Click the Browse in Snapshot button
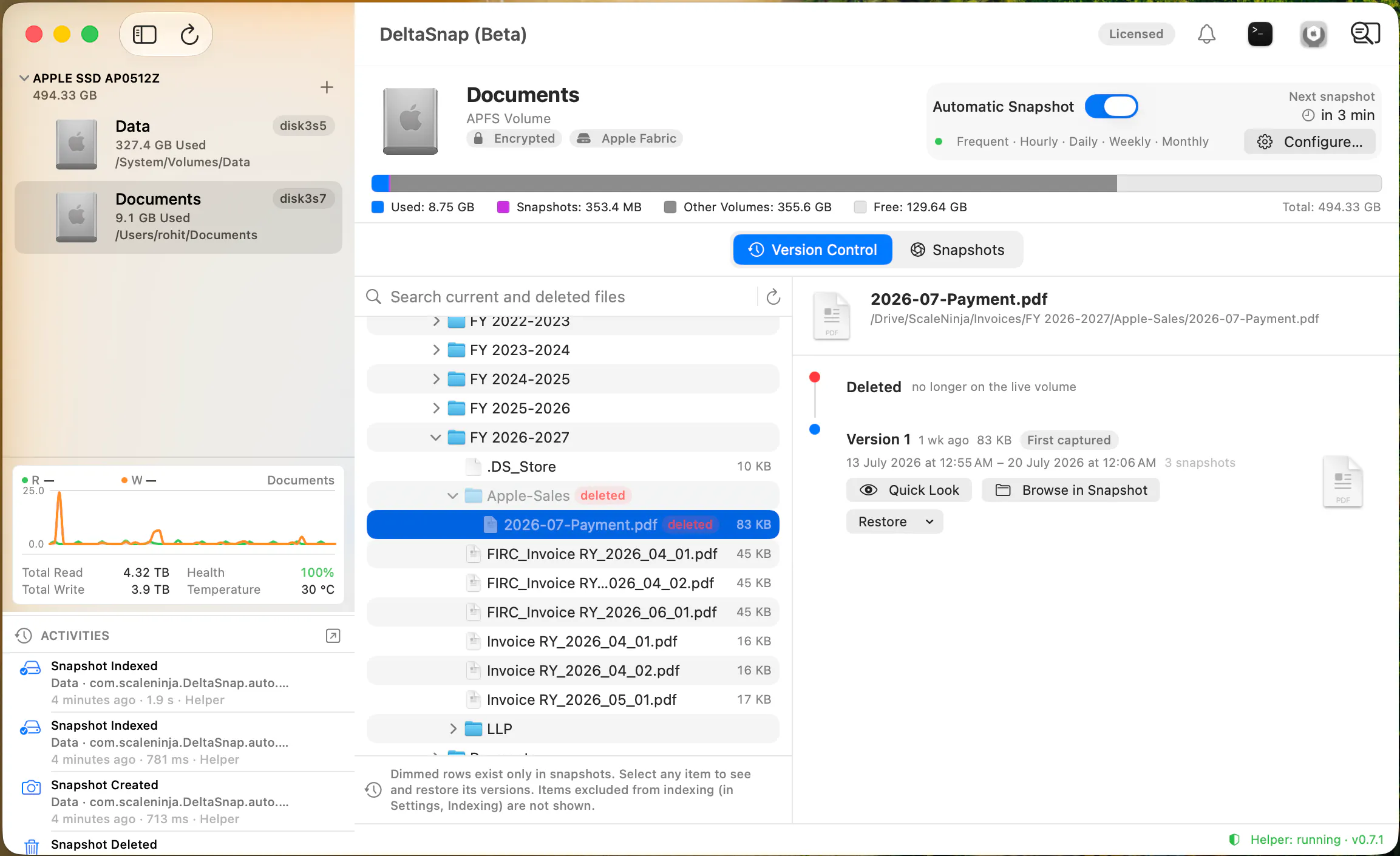 point(1071,490)
